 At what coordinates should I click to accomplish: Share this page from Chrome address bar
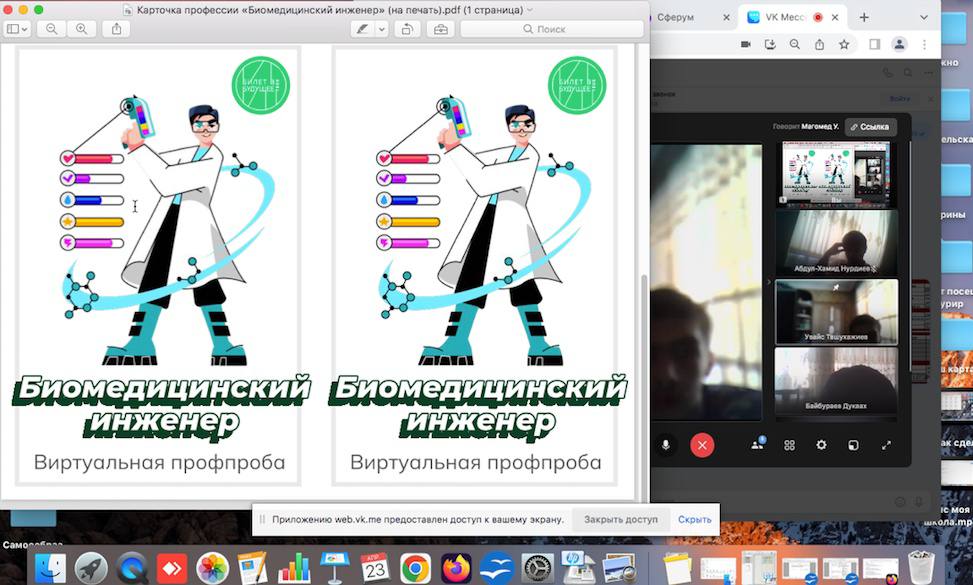(819, 44)
